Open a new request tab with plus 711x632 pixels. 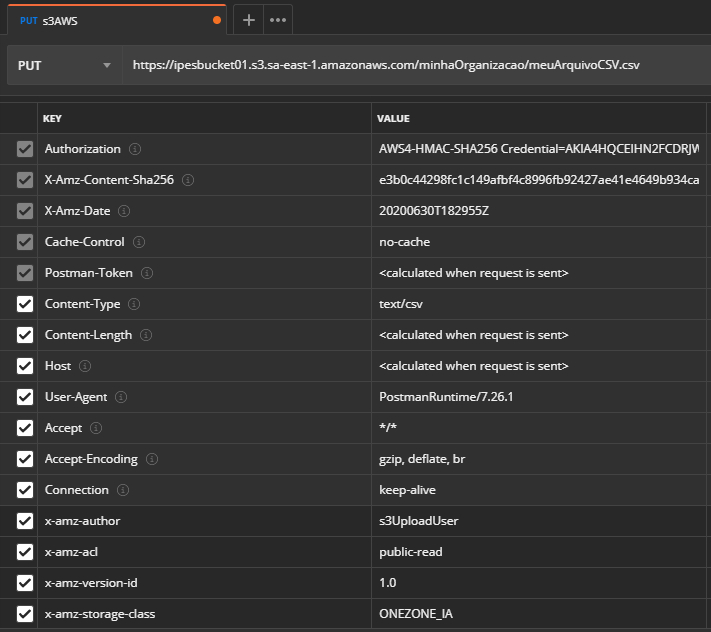coord(249,19)
